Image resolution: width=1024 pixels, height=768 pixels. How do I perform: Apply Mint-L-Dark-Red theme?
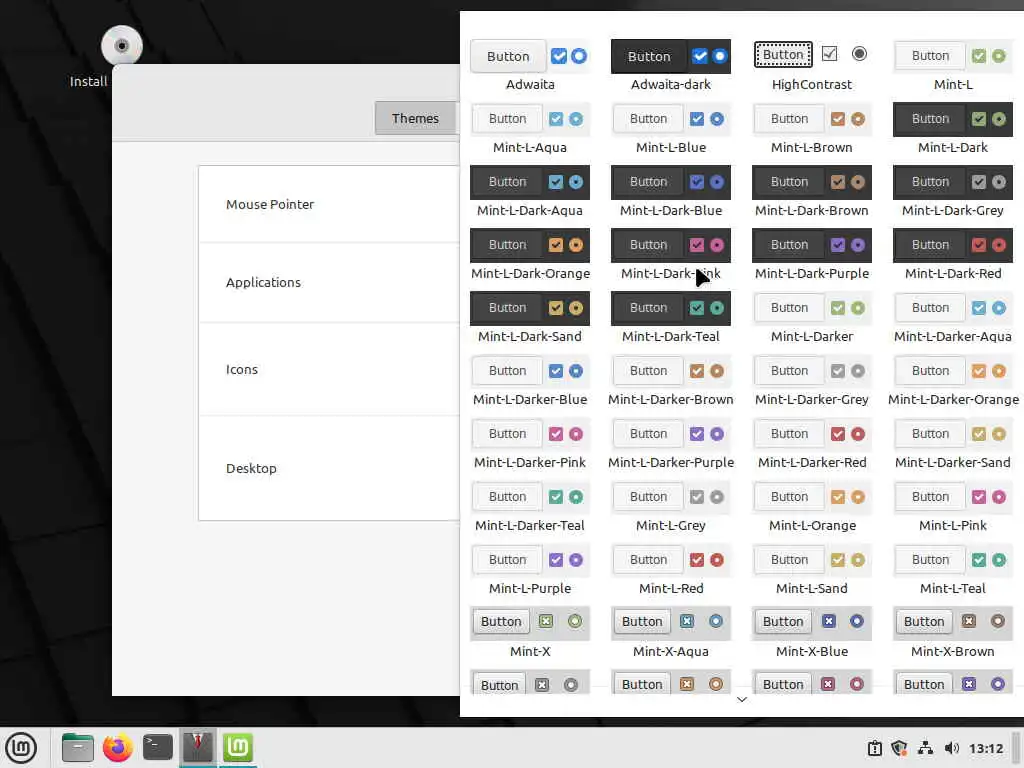pyautogui.click(x=953, y=255)
